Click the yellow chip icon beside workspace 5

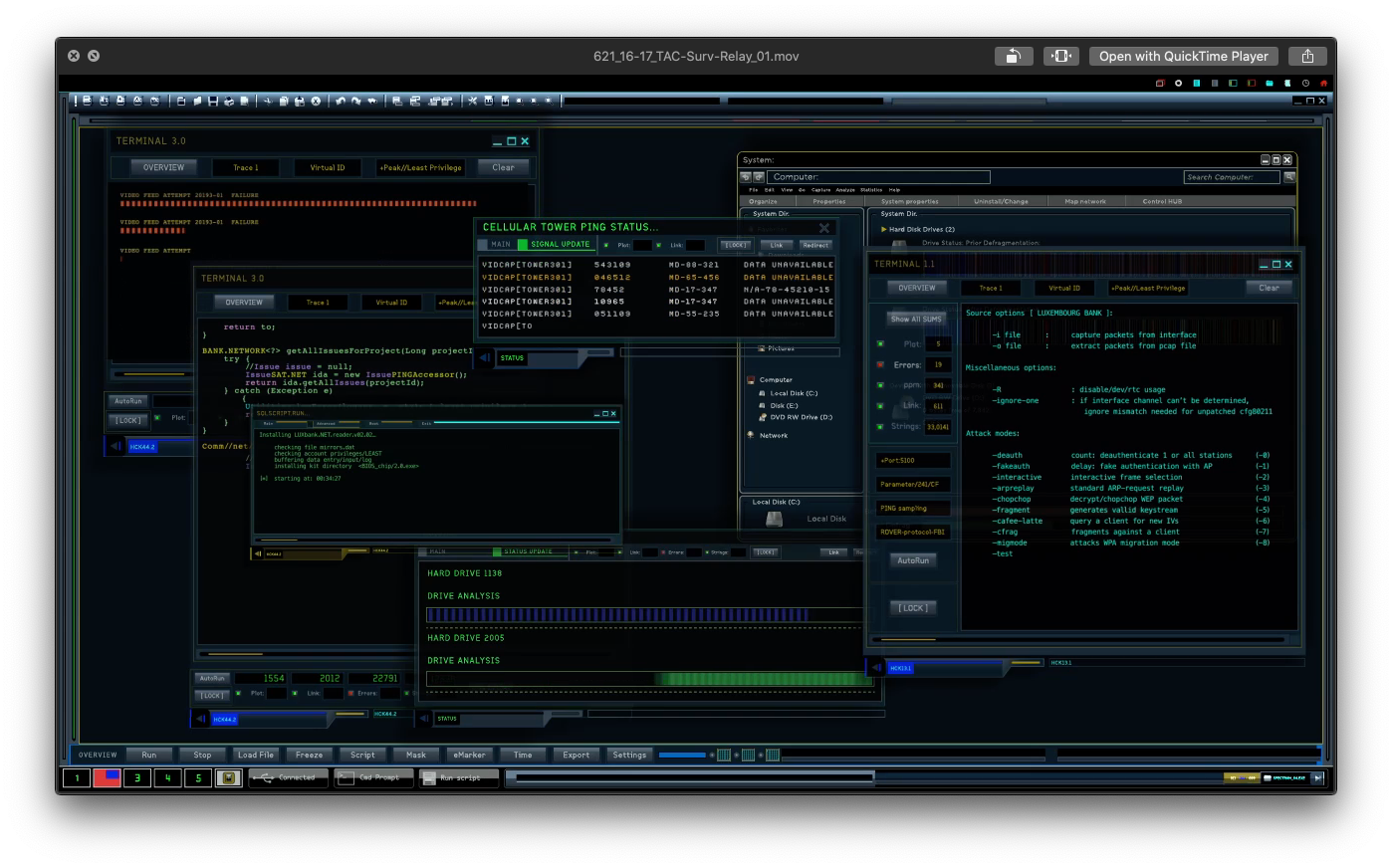(x=229, y=777)
